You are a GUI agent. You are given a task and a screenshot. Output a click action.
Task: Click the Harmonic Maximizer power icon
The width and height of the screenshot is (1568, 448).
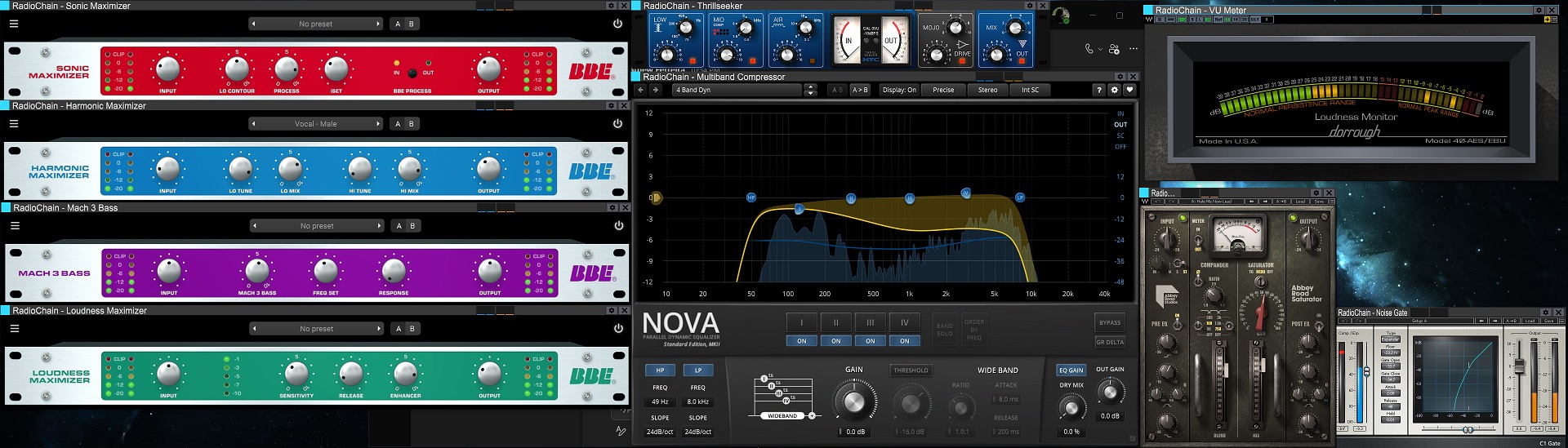(x=617, y=124)
